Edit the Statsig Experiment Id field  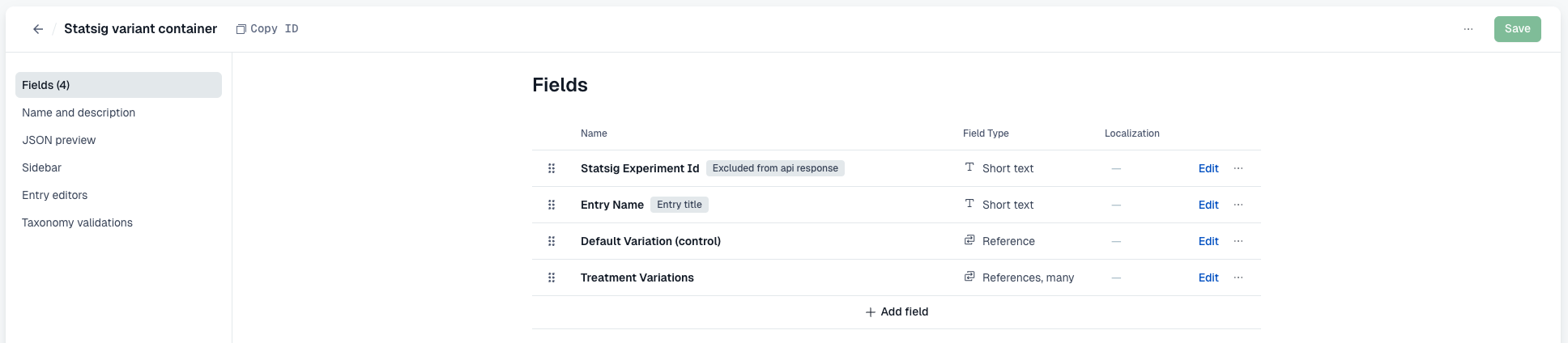pos(1208,168)
